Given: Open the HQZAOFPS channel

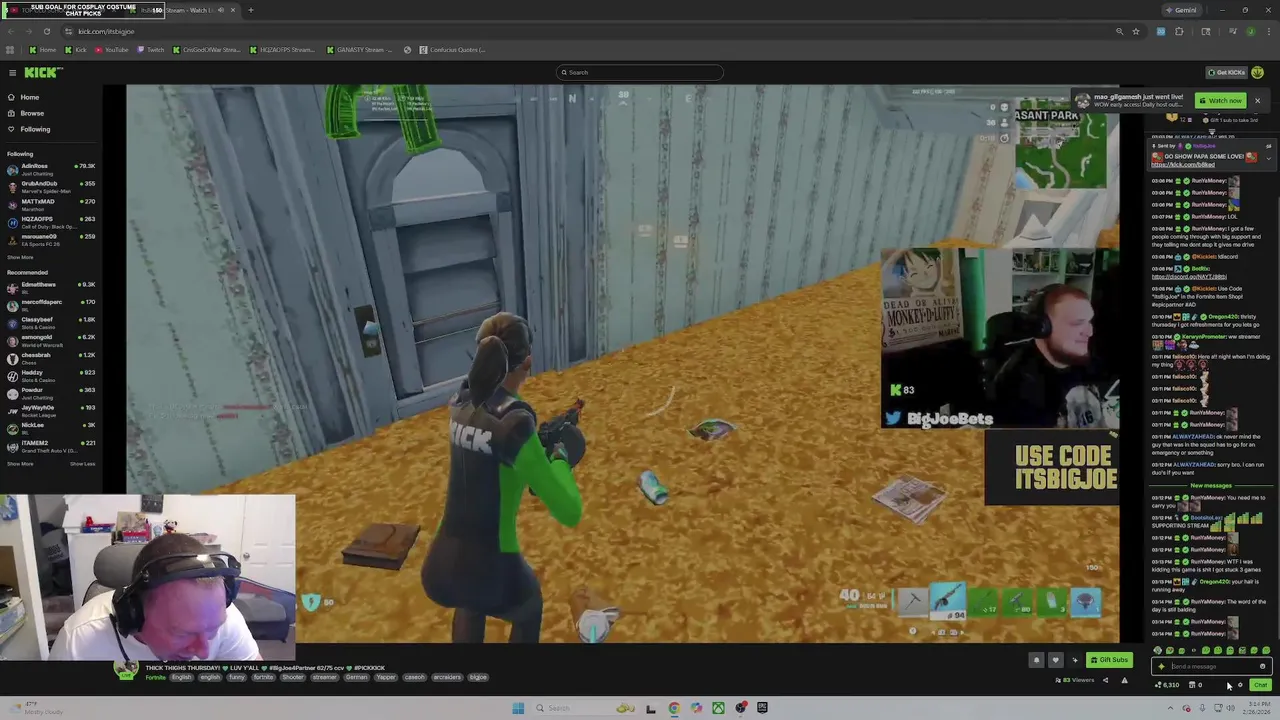Looking at the screenshot, I should [51, 222].
